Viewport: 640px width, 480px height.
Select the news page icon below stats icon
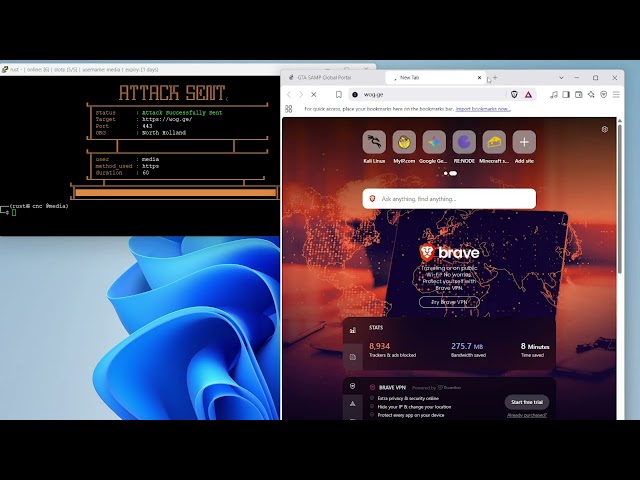coord(353,357)
